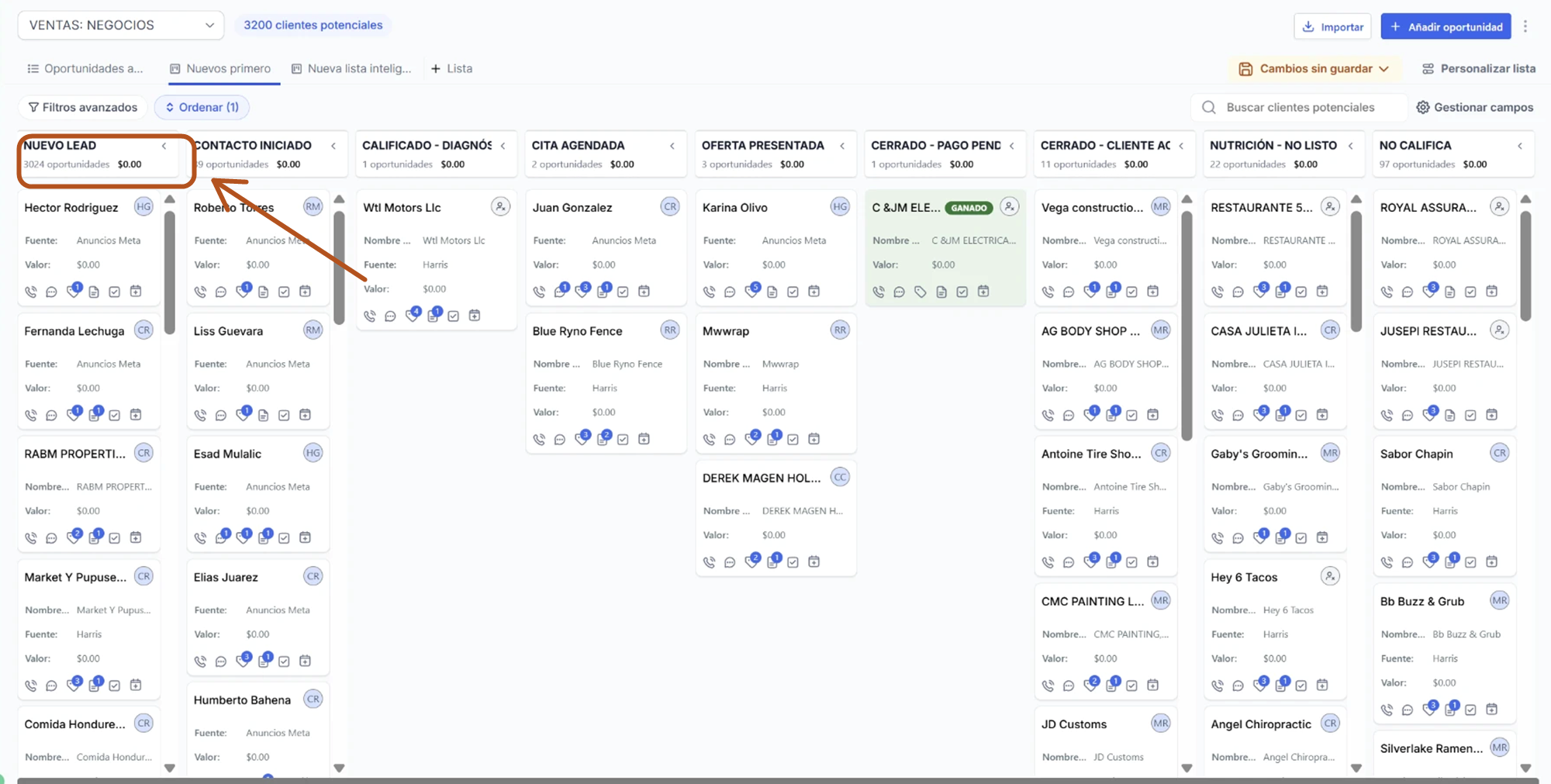Click the tasks icon on Sabor Chapin card
Image resolution: width=1551 pixels, height=784 pixels.
pos(1470,562)
